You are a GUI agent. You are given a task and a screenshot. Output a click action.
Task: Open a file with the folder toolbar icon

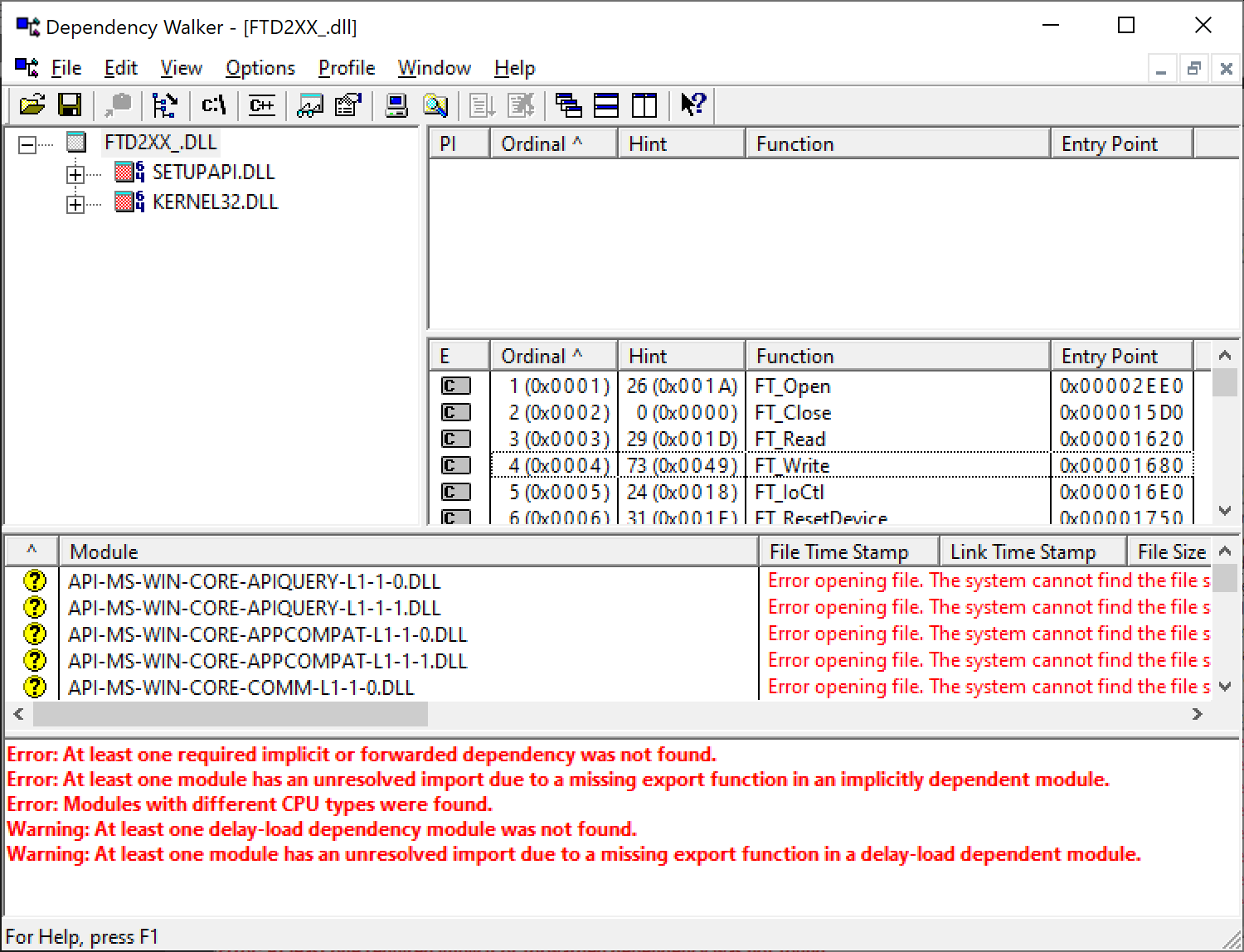(32, 105)
